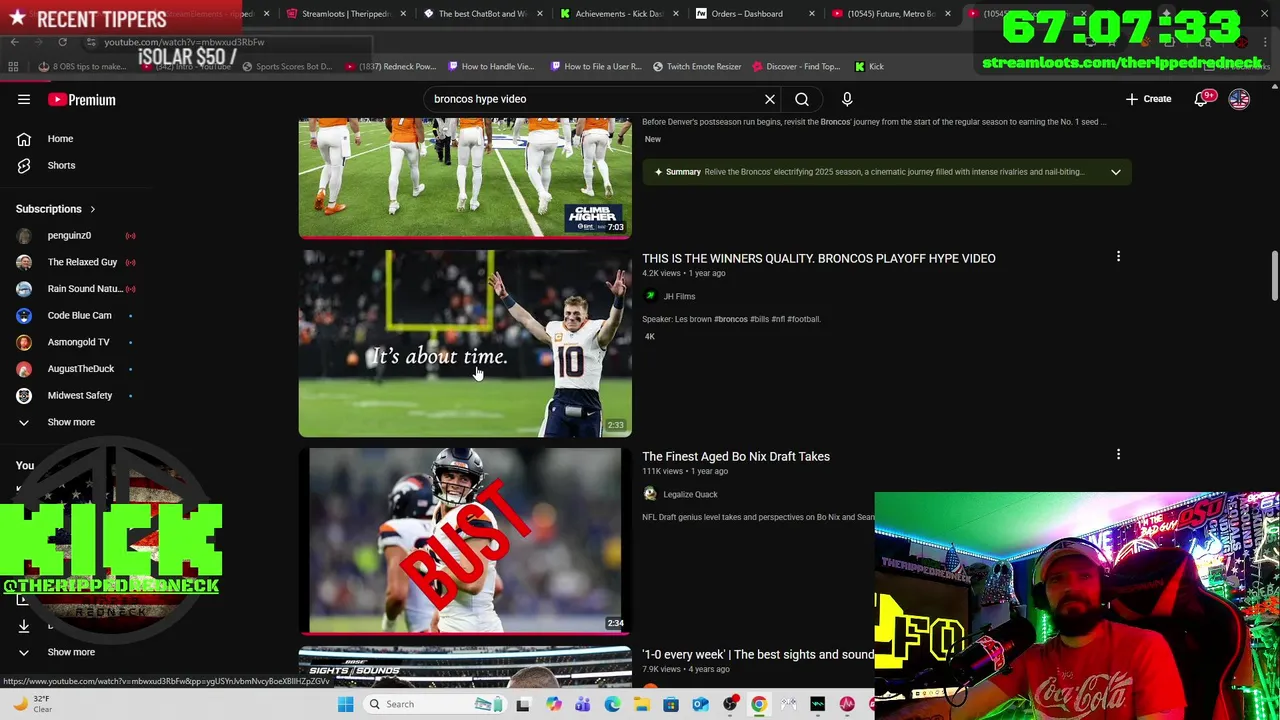Switch to Future, Metro Boomin tab
Screen dimensions: 1280x720
[891, 14]
